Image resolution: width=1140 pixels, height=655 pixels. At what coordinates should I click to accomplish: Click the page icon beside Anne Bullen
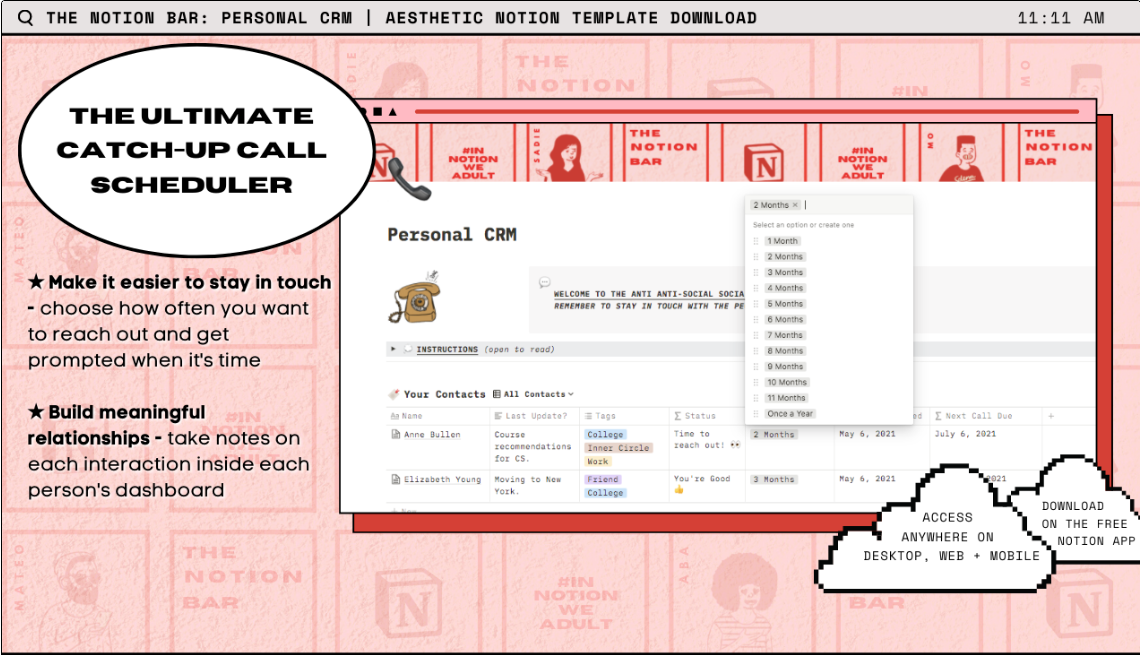click(394, 435)
